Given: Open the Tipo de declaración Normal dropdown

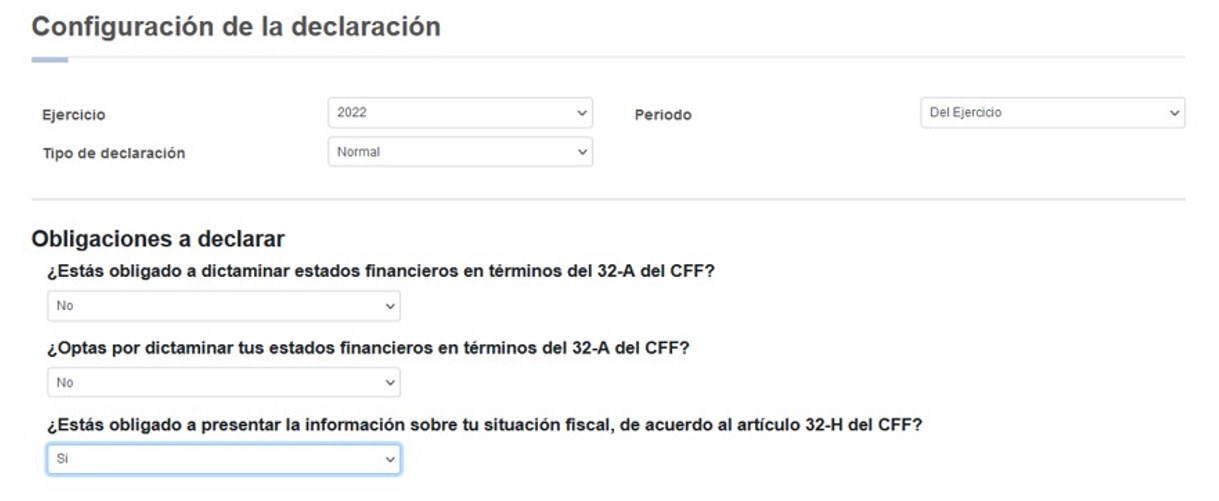Looking at the screenshot, I should (459, 152).
